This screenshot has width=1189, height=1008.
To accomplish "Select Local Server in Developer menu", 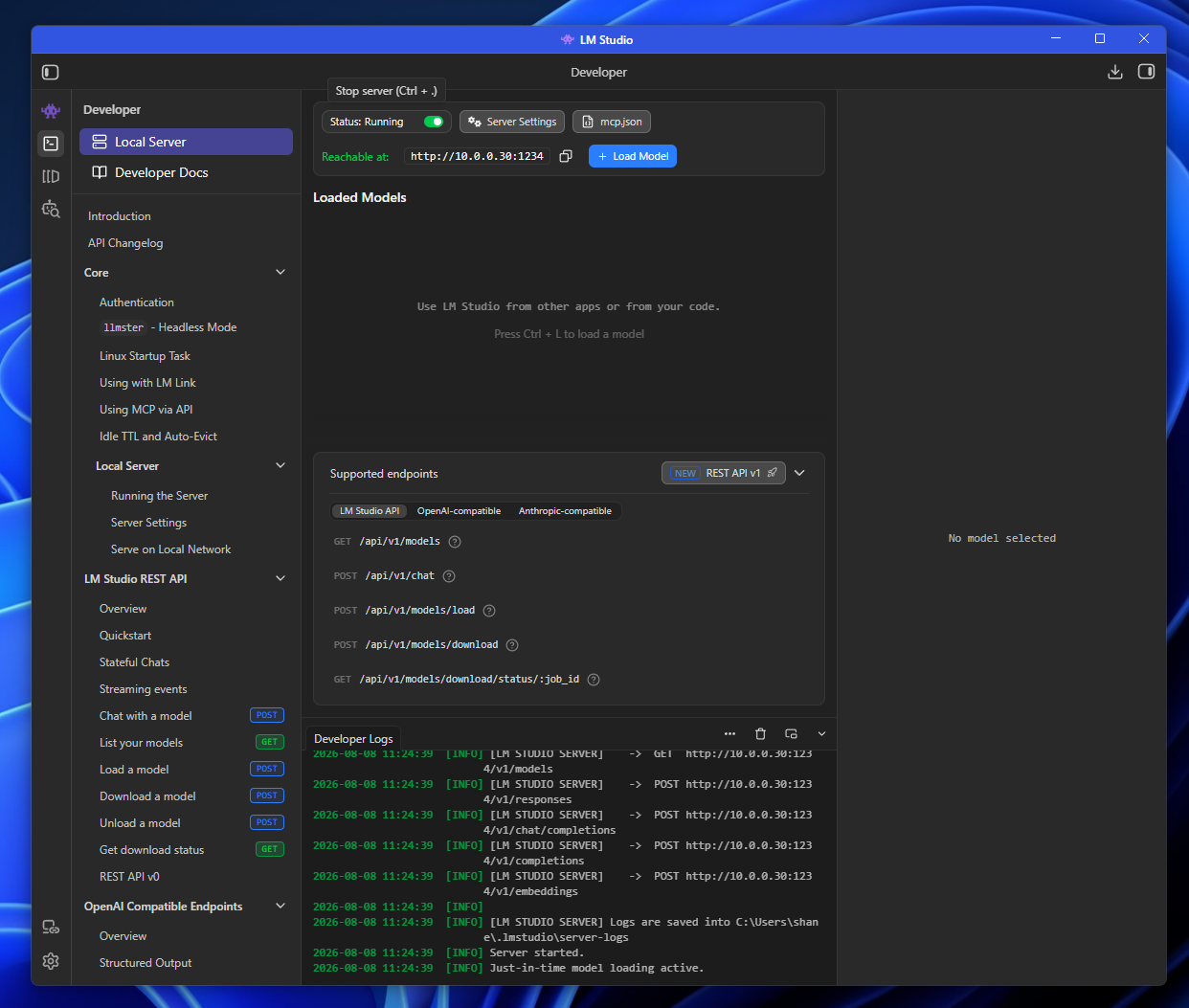I will pos(186,142).
